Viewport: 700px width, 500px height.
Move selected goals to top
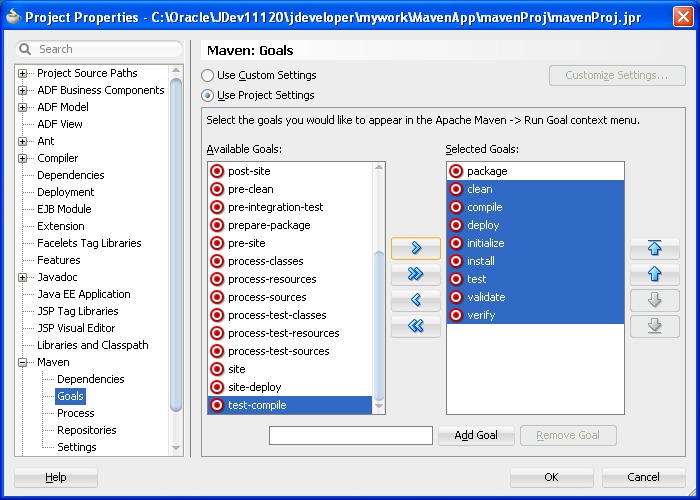(654, 248)
